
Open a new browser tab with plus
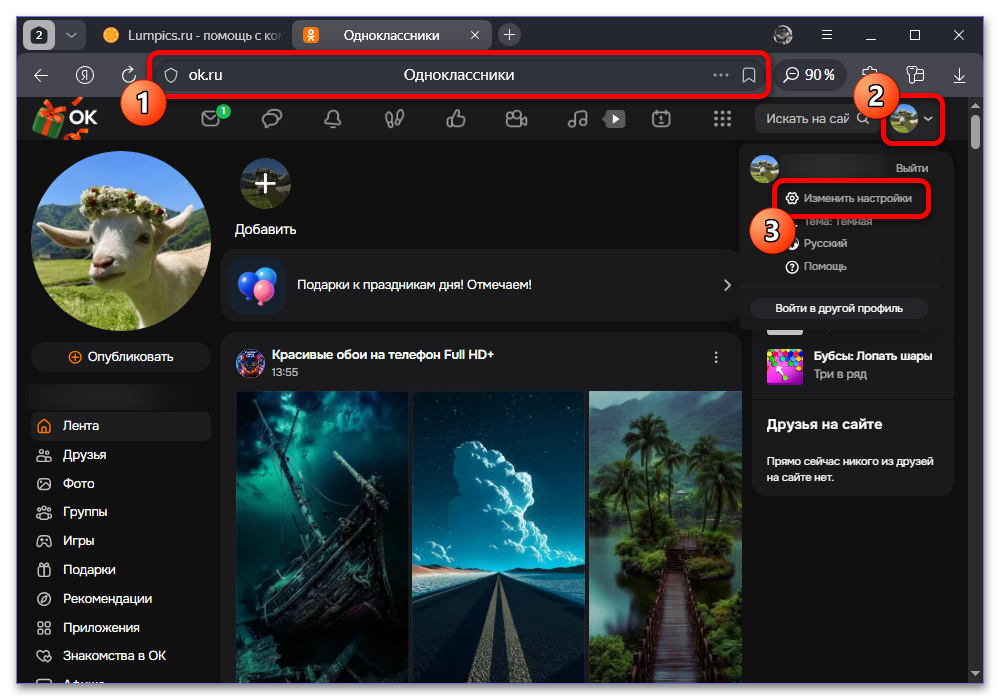pyautogui.click(x=509, y=35)
